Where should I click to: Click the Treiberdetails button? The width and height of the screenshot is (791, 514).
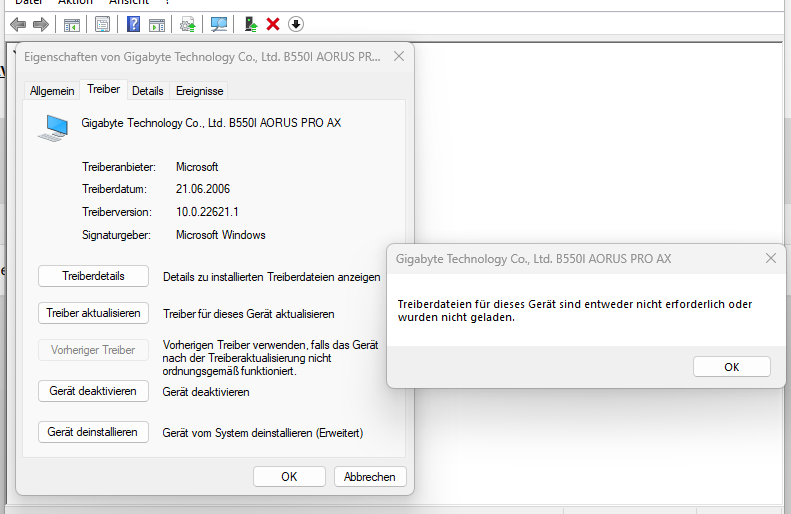[93, 276]
